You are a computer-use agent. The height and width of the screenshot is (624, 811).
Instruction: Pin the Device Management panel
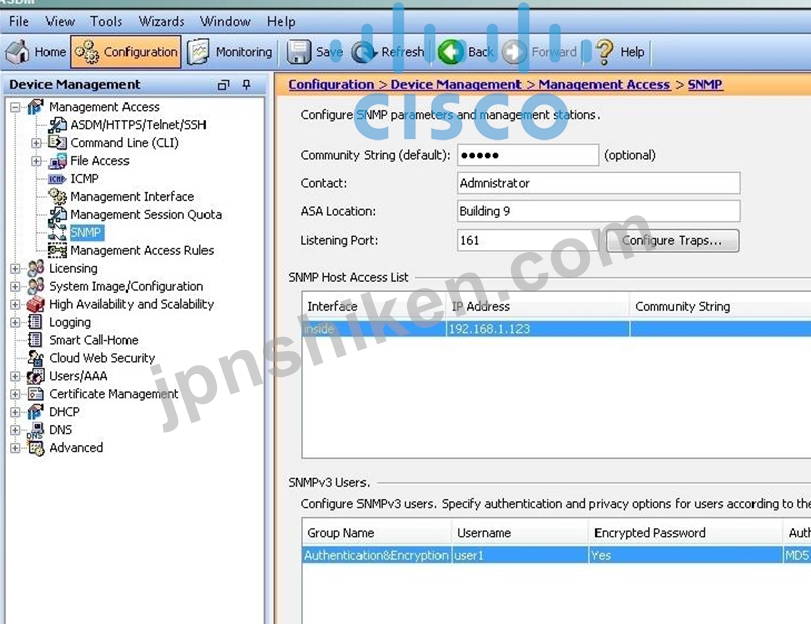point(247,84)
